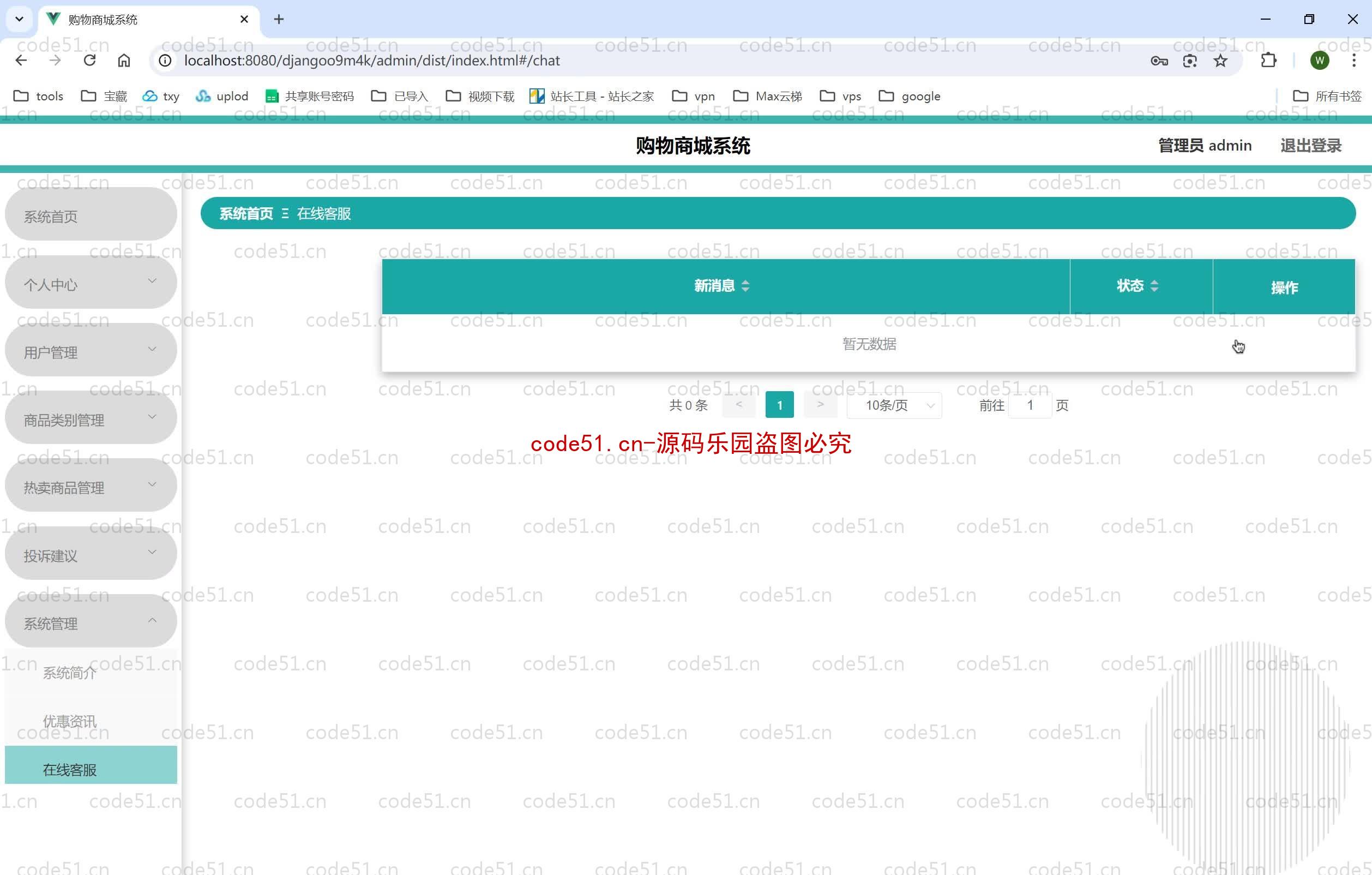Click the jump-to-page input field
The width and height of the screenshot is (1372, 875).
click(x=1030, y=405)
